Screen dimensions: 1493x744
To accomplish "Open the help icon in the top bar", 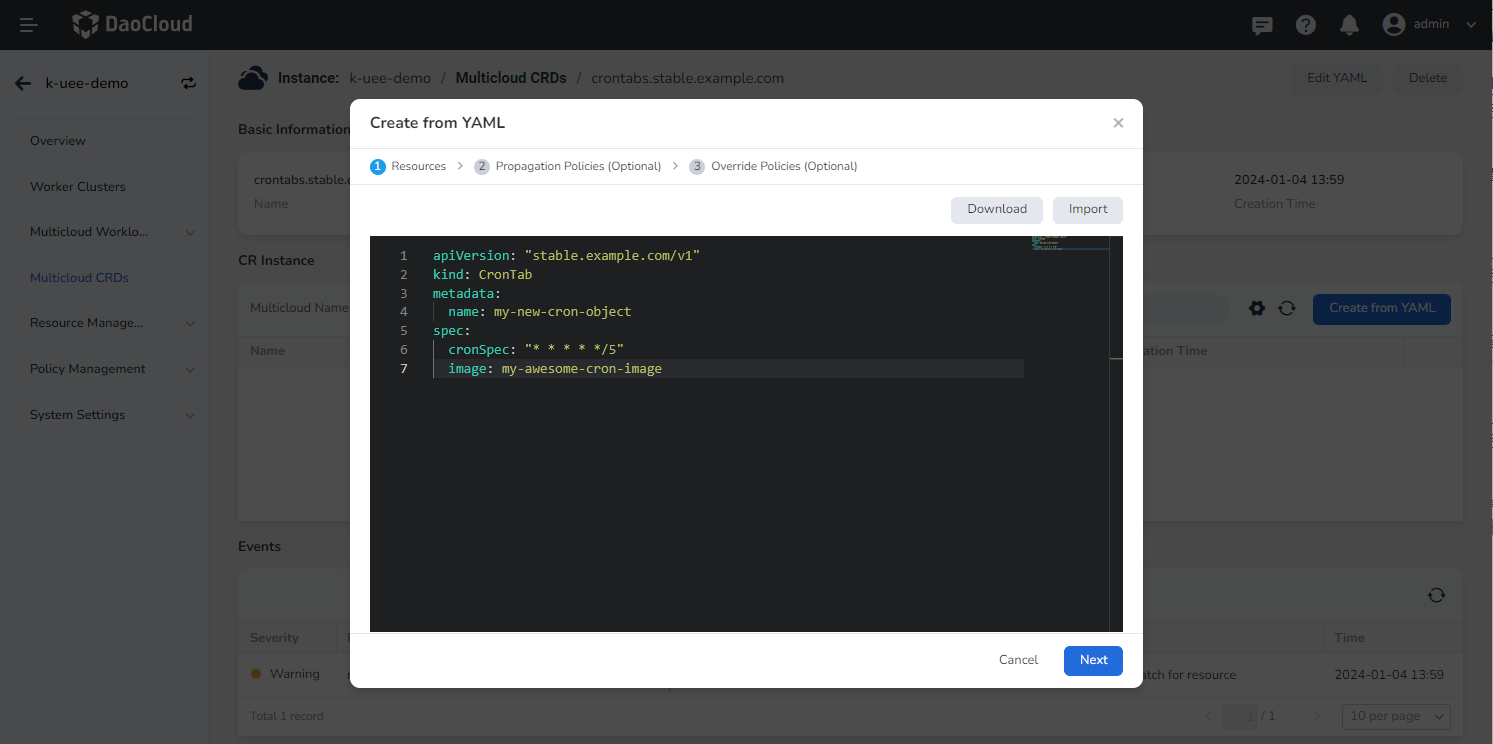I will [1305, 24].
